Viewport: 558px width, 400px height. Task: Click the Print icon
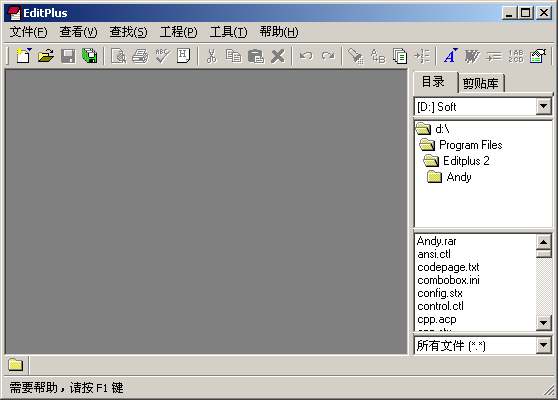141,56
